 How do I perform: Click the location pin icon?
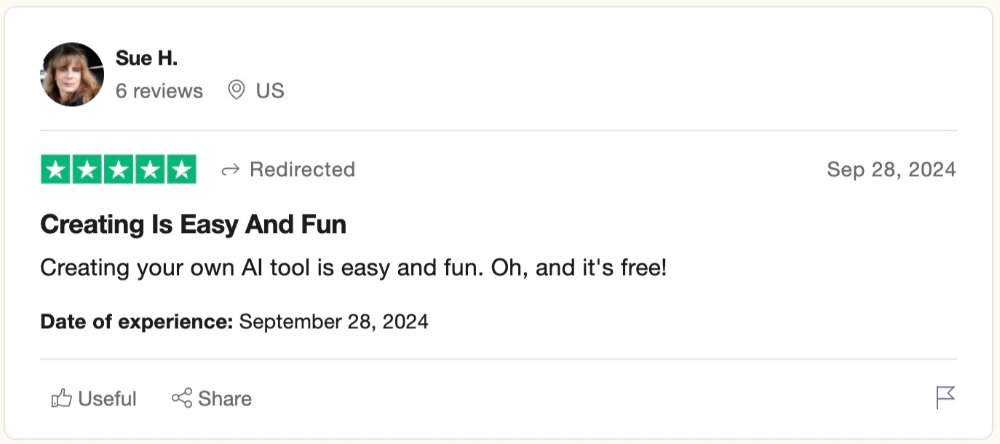pyautogui.click(x=237, y=91)
